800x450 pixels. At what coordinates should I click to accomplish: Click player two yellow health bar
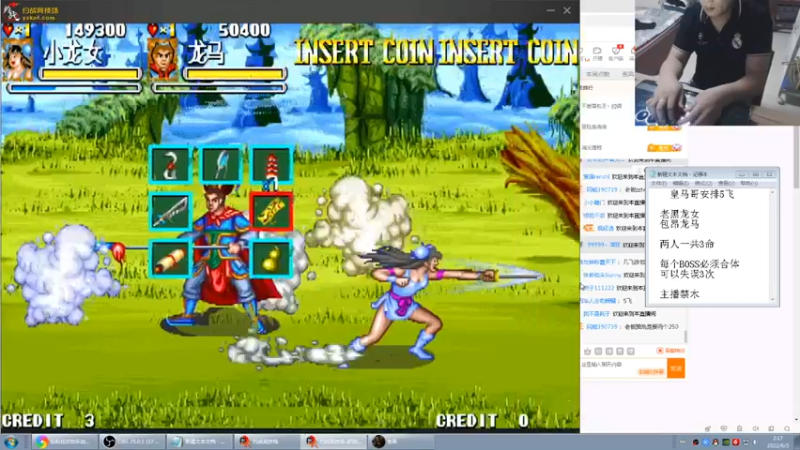pos(235,74)
